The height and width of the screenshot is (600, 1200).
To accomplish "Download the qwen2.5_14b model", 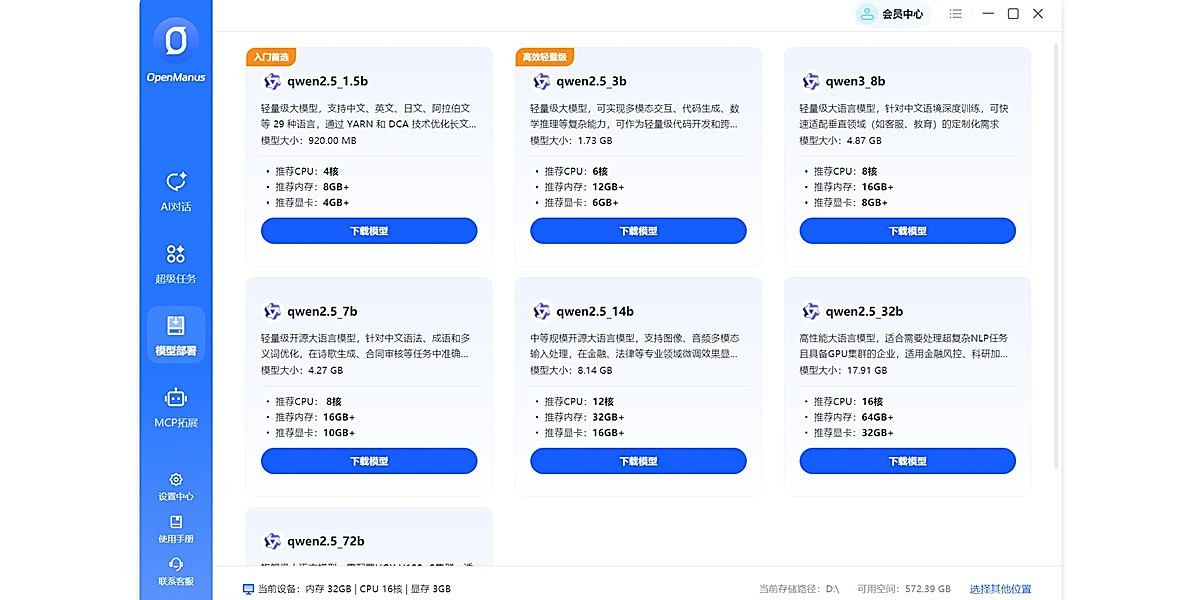I will tap(638, 461).
